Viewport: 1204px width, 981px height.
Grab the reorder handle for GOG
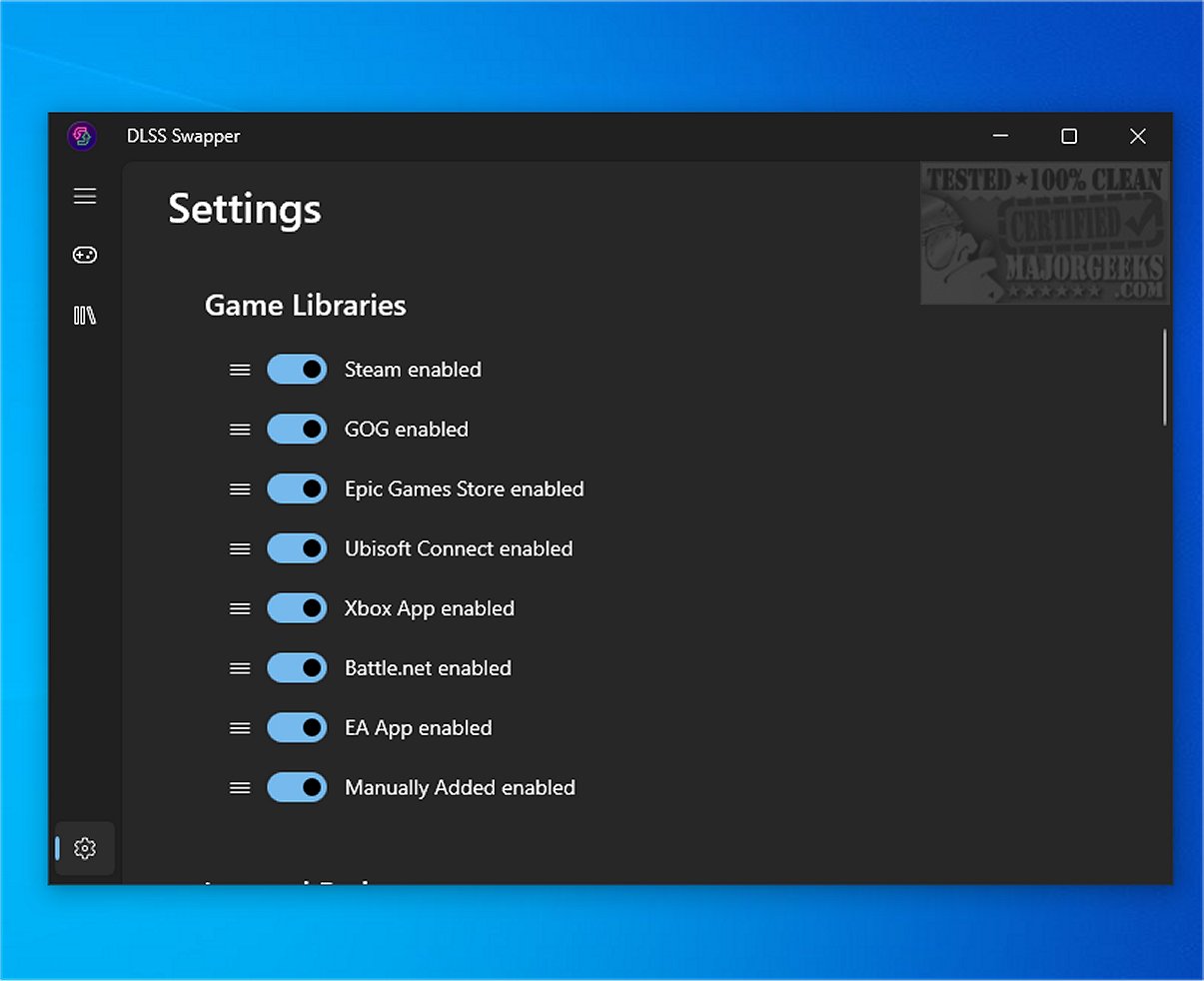(x=240, y=430)
